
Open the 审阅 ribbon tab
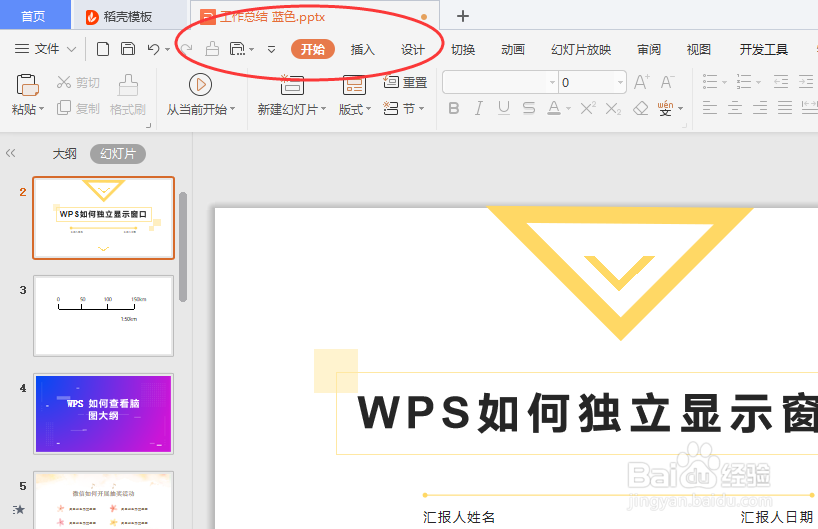(x=649, y=50)
